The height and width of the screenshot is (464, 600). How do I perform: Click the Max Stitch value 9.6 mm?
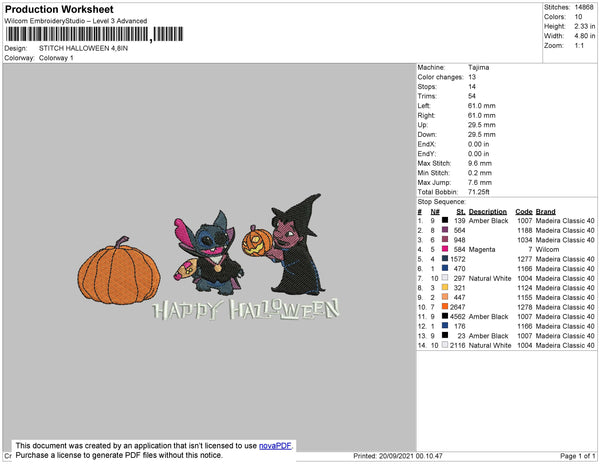pyautogui.click(x=480, y=163)
